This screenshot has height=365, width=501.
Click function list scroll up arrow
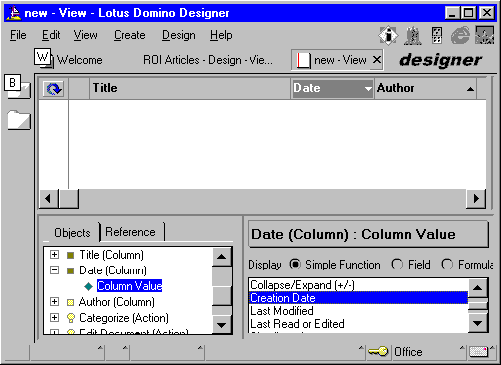pyautogui.click(x=478, y=288)
